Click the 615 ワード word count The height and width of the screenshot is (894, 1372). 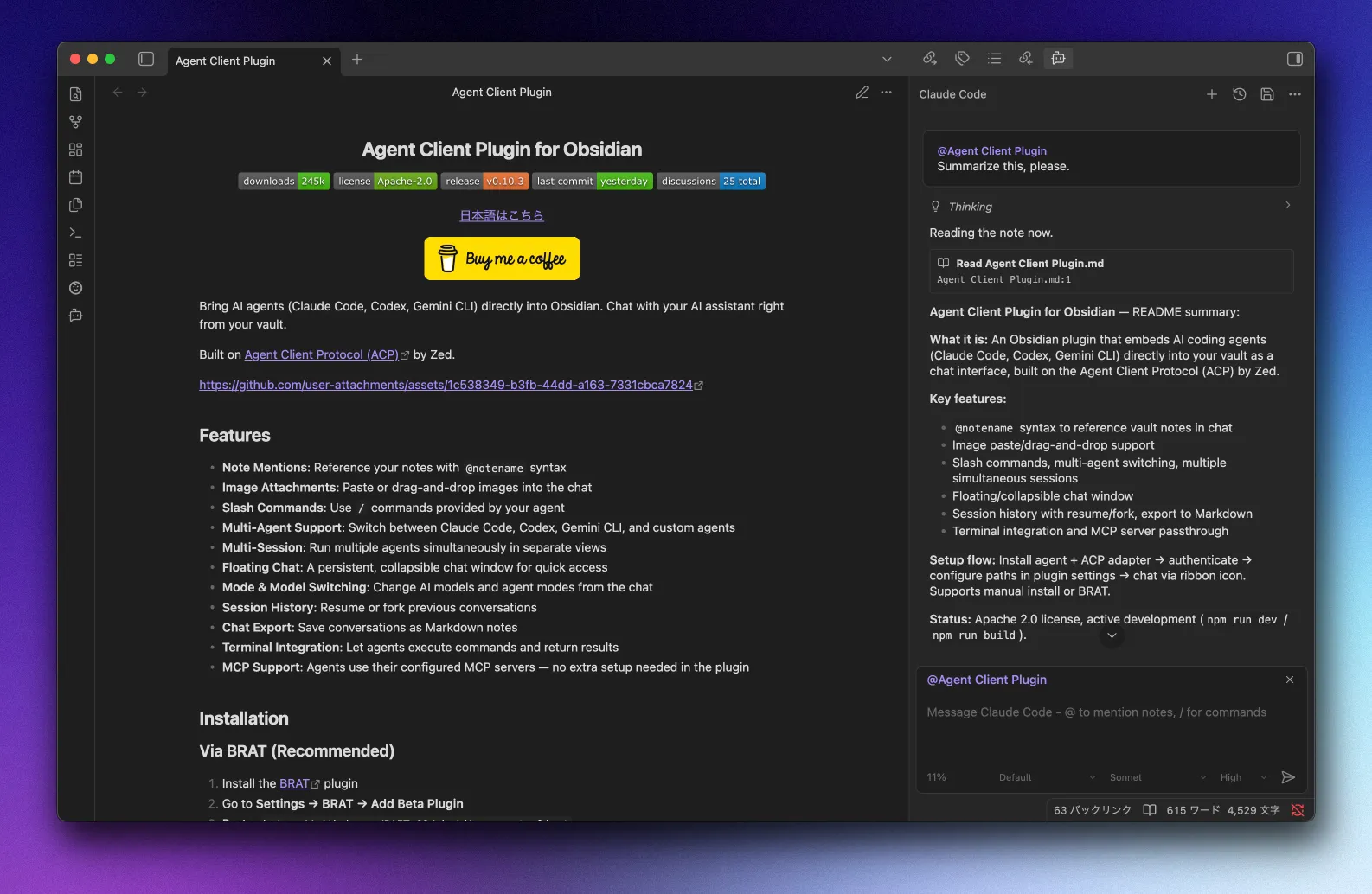coord(1193,810)
